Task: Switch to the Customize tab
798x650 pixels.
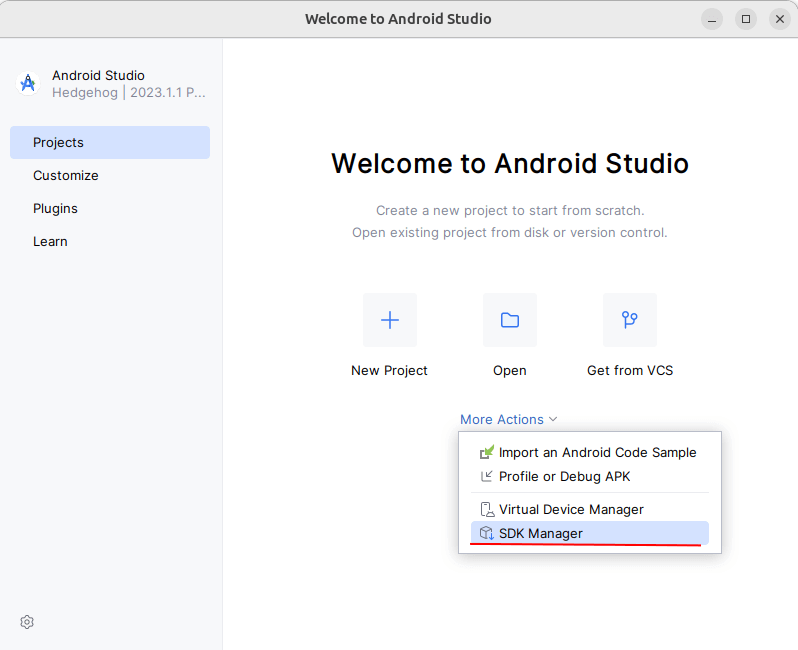Action: point(110,175)
